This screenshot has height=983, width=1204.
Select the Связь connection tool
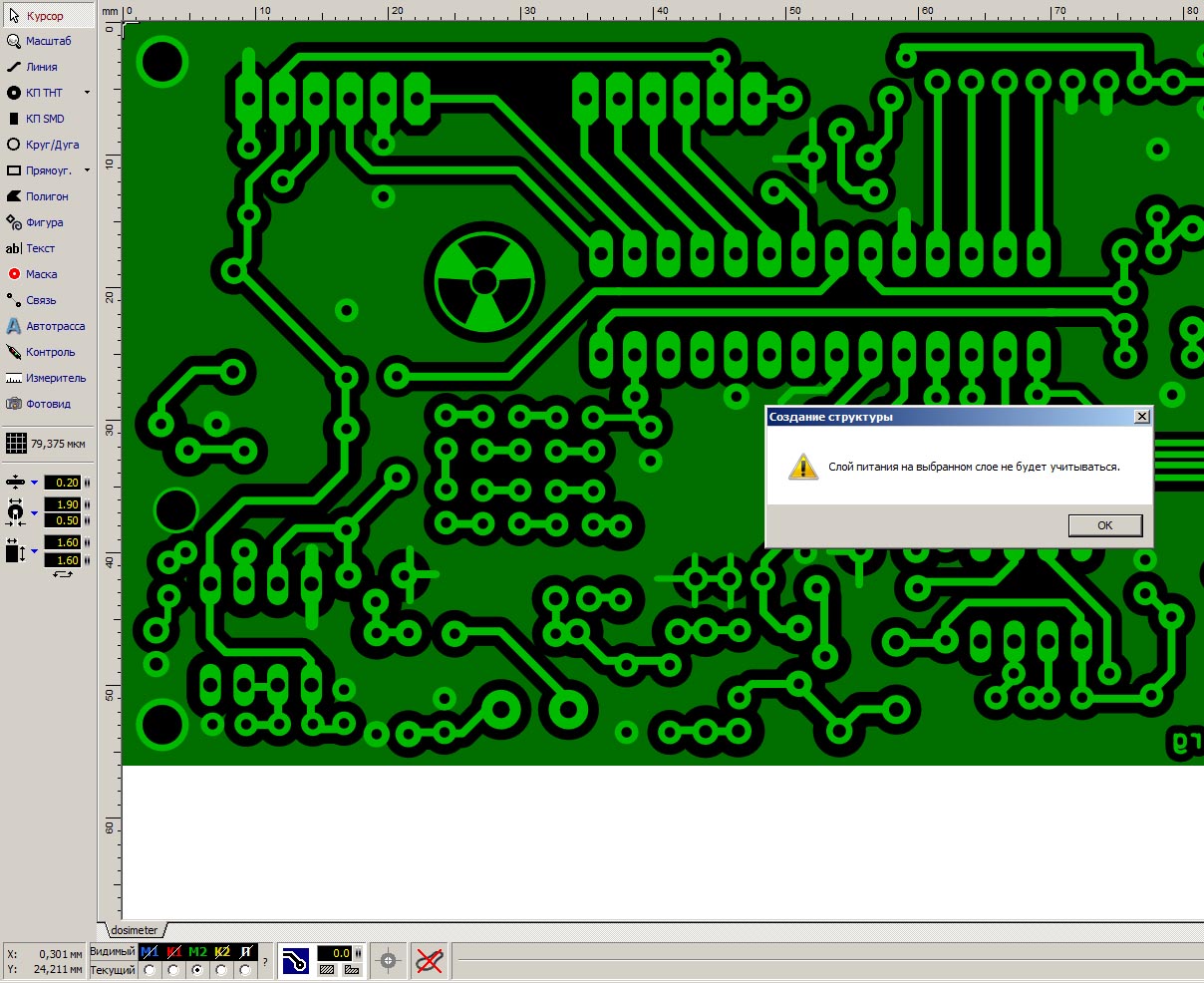32,300
